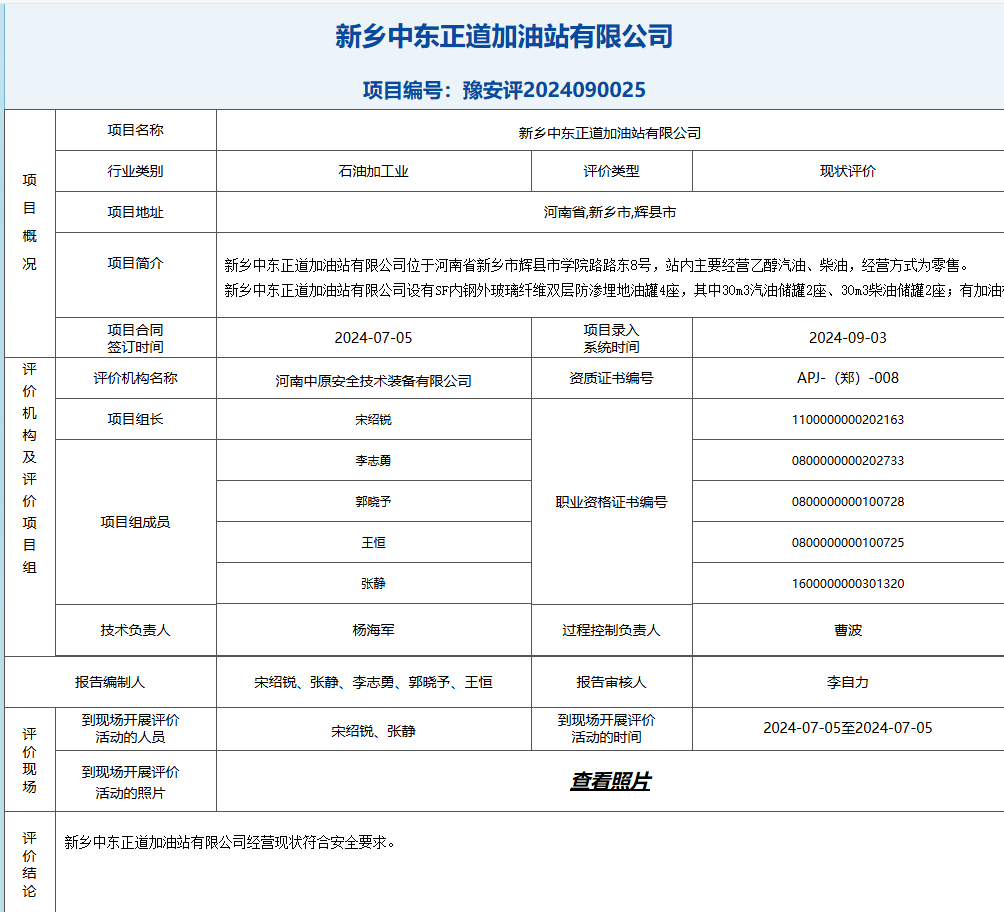Select technical lead 杨海军
The image size is (1004, 912).
[x=373, y=631]
